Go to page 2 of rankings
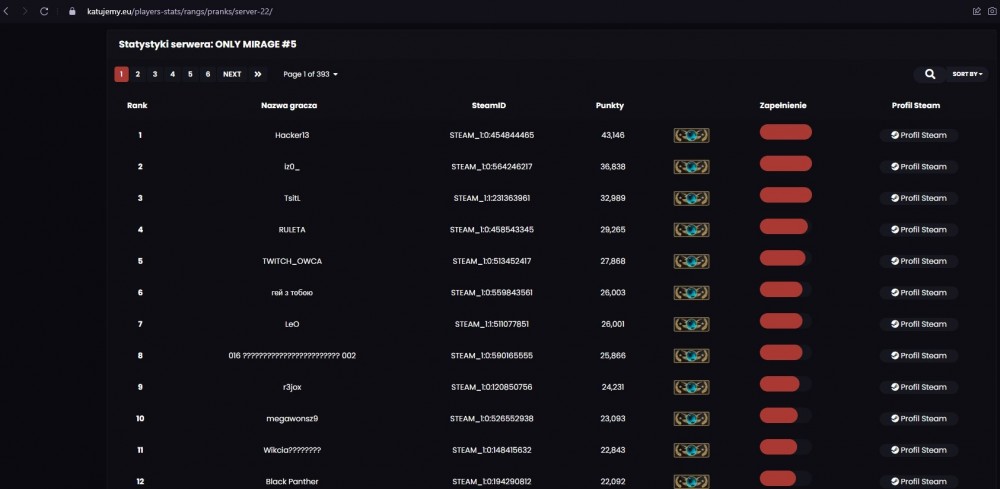Image resolution: width=1000 pixels, height=489 pixels. coord(137,74)
